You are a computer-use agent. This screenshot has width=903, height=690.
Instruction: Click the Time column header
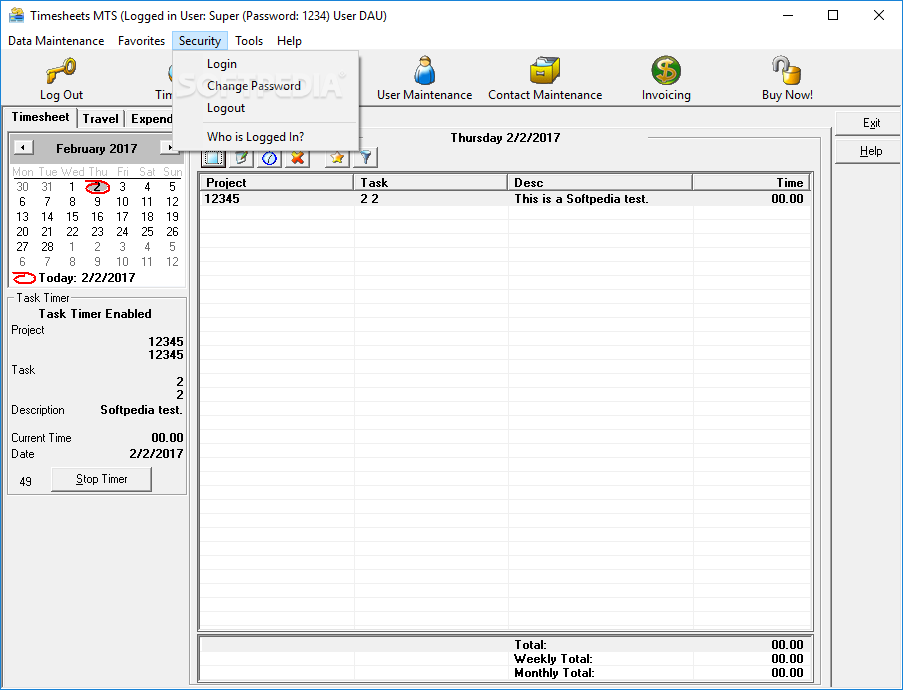pyautogui.click(x=751, y=183)
